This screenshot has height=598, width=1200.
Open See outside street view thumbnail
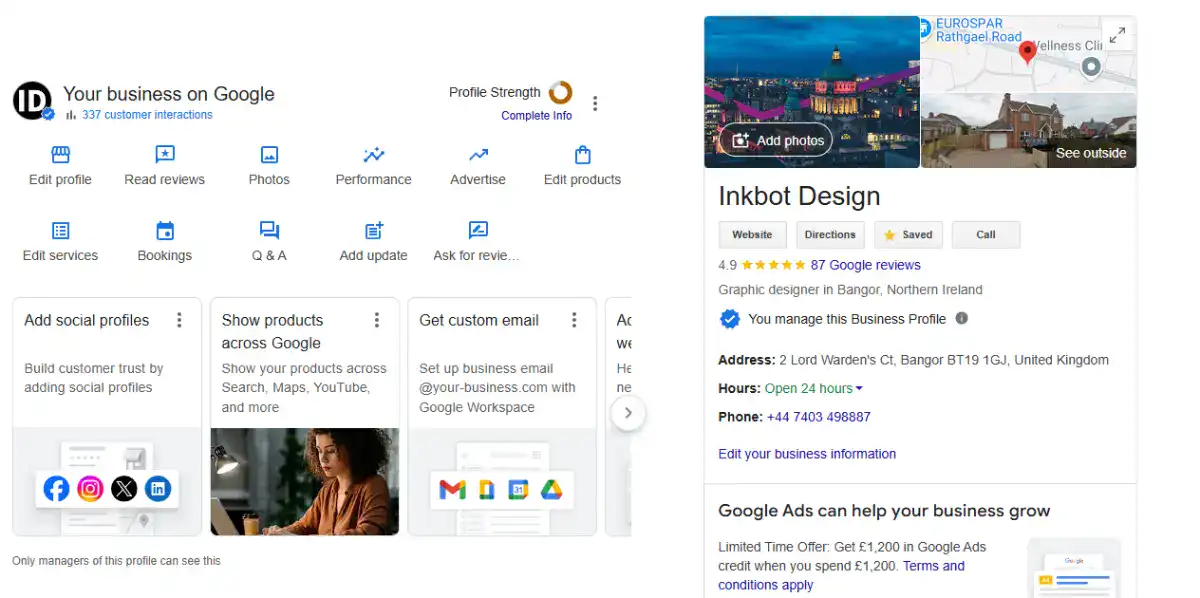tap(1028, 130)
